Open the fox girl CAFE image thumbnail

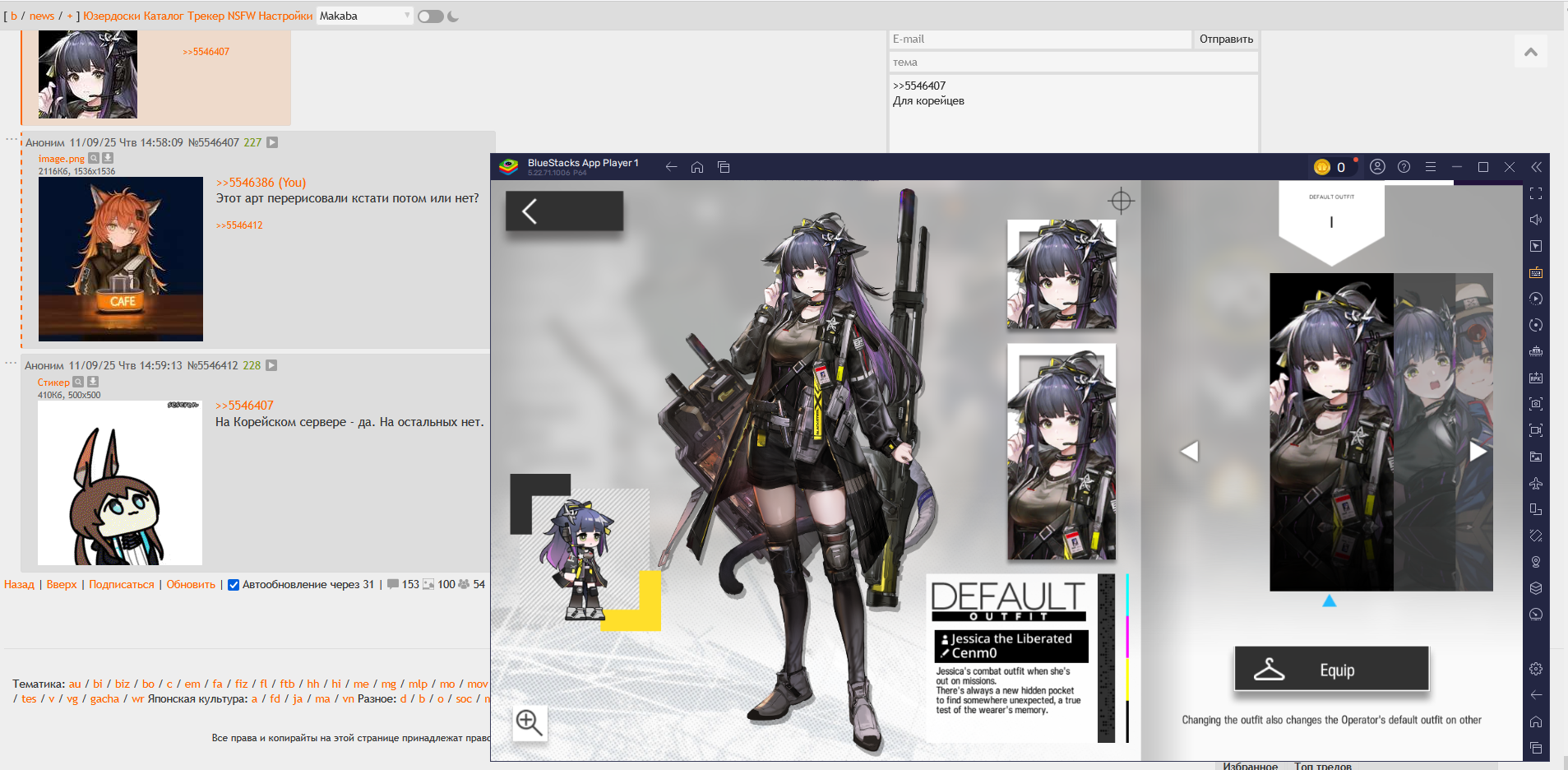[x=121, y=259]
